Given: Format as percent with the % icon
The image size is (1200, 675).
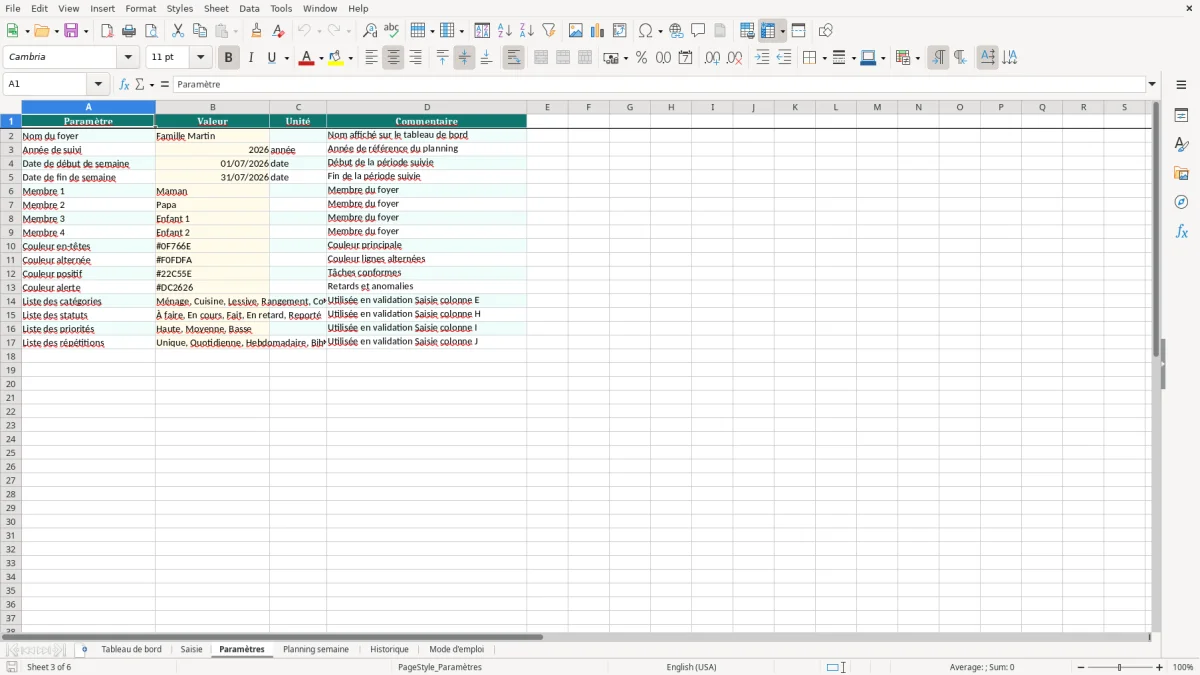Looking at the screenshot, I should point(642,58).
